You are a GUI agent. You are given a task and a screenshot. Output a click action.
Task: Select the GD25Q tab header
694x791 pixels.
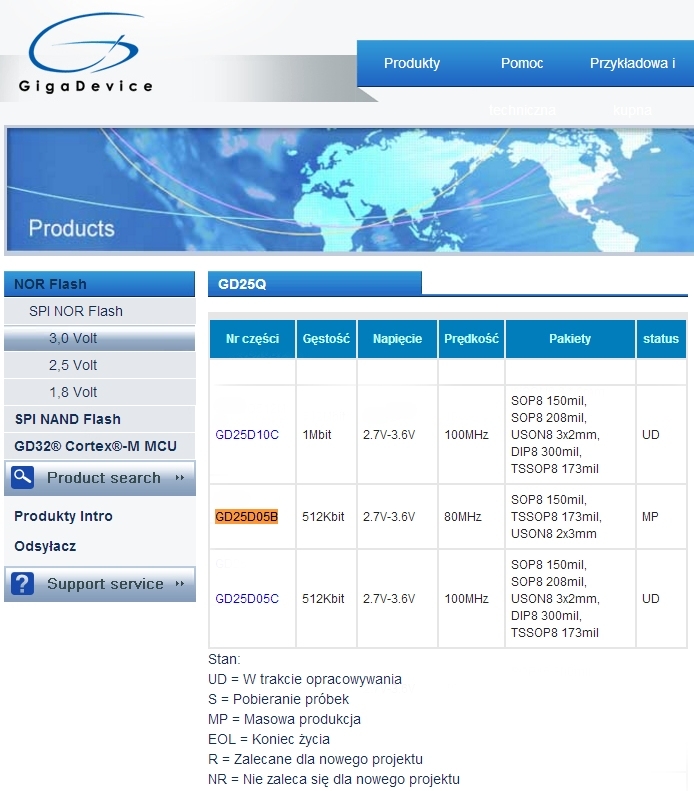[315, 284]
